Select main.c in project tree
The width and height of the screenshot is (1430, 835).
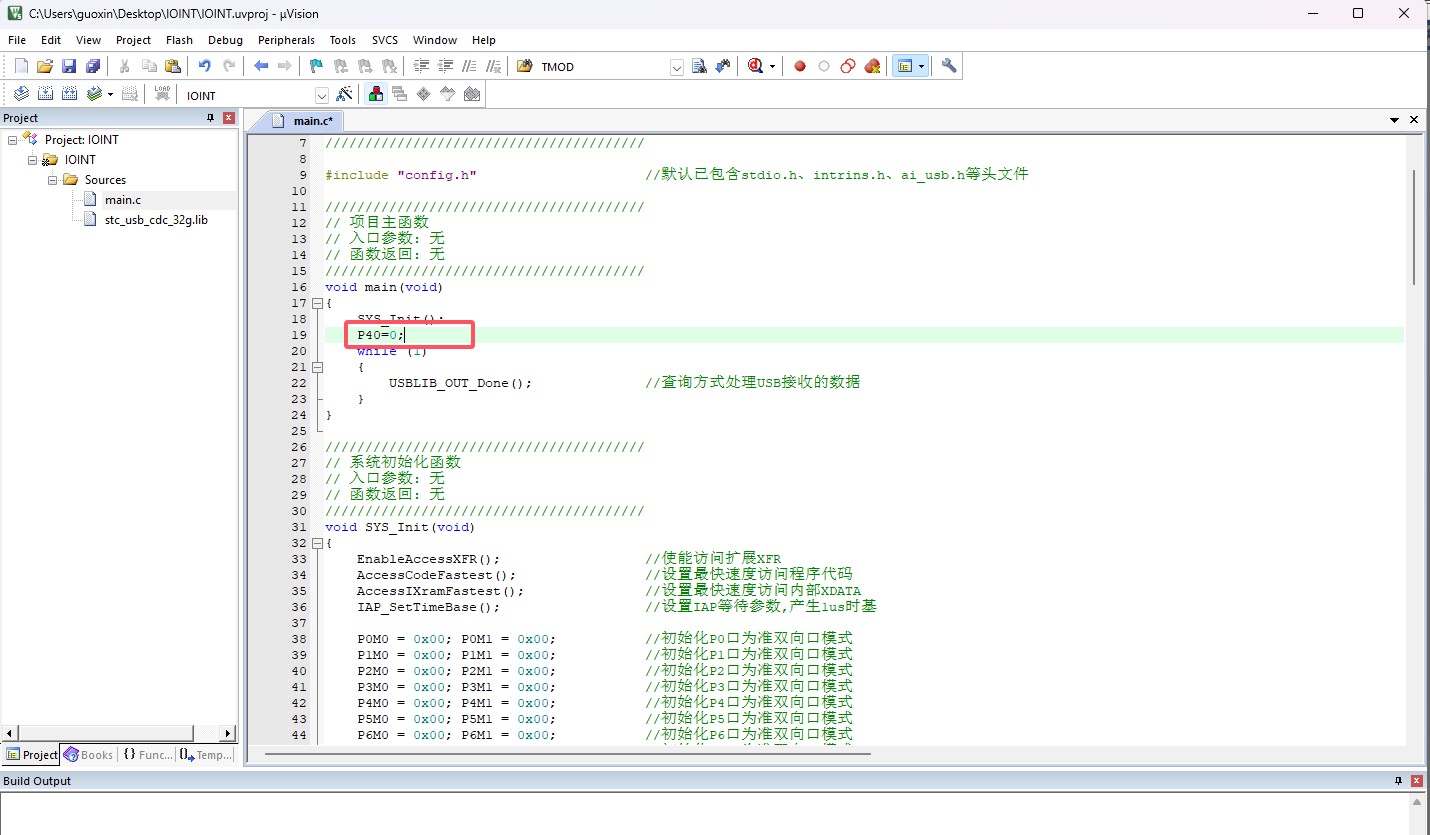[123, 200]
